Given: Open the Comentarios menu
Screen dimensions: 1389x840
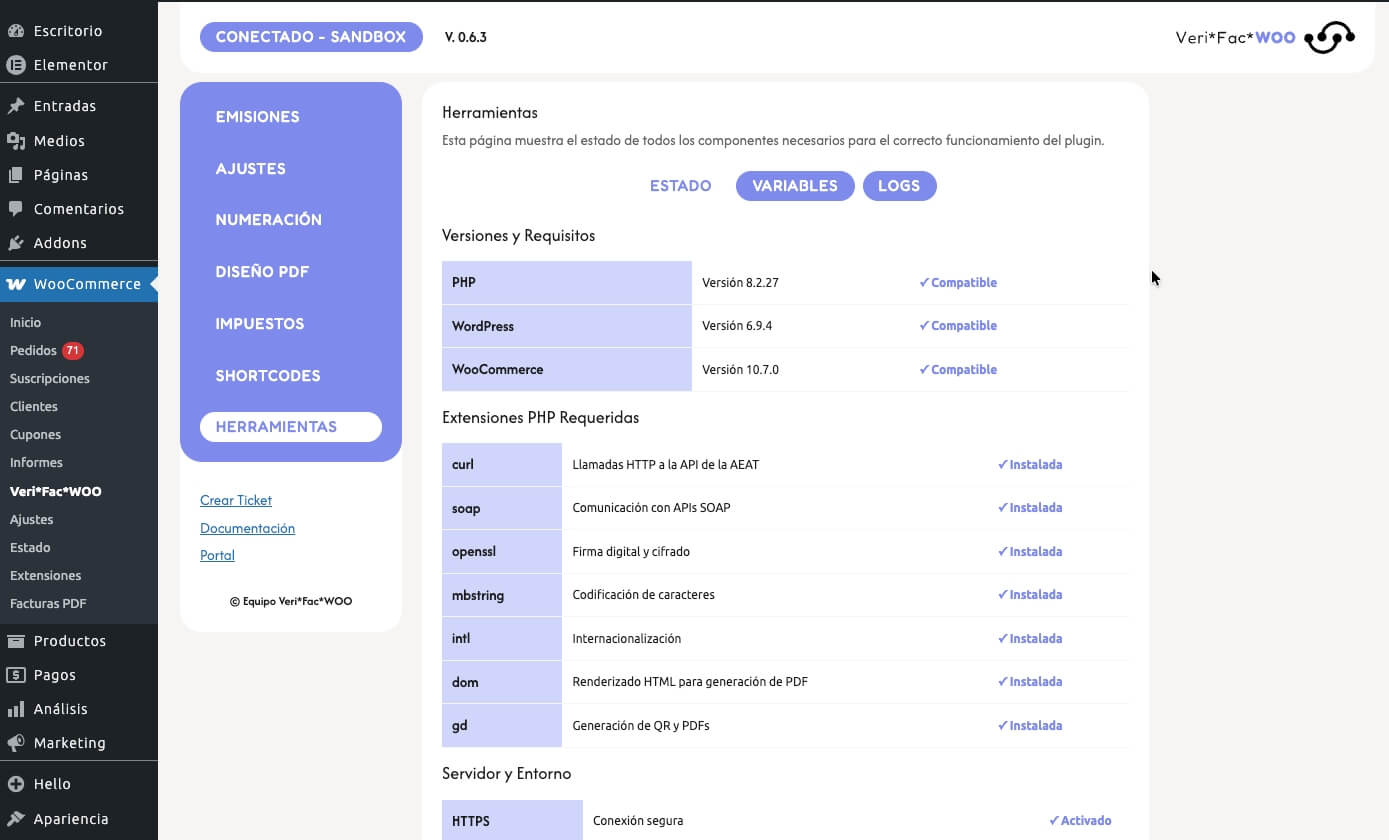Looking at the screenshot, I should [79, 209].
